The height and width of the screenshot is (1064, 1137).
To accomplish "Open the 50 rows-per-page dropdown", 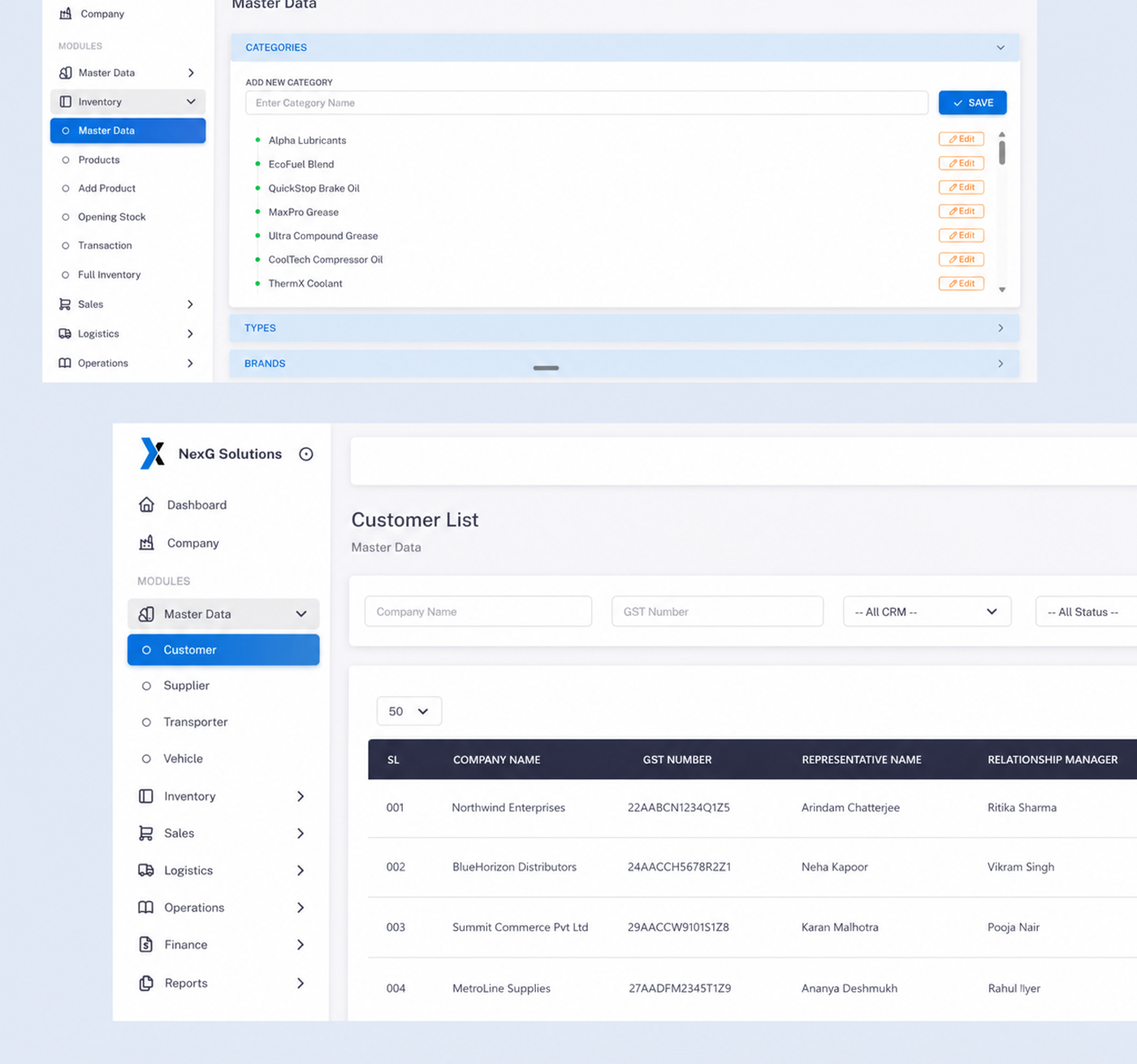I will 409,711.
